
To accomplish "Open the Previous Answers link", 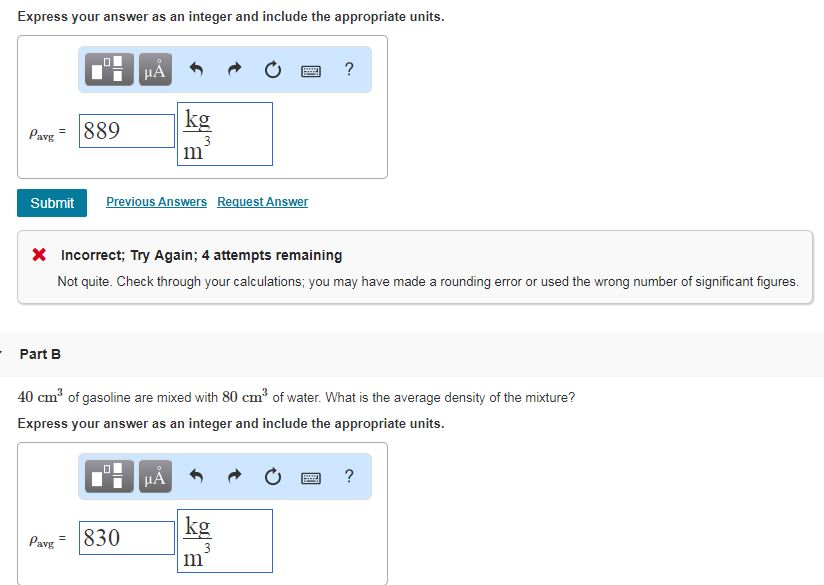I will click(x=156, y=202).
